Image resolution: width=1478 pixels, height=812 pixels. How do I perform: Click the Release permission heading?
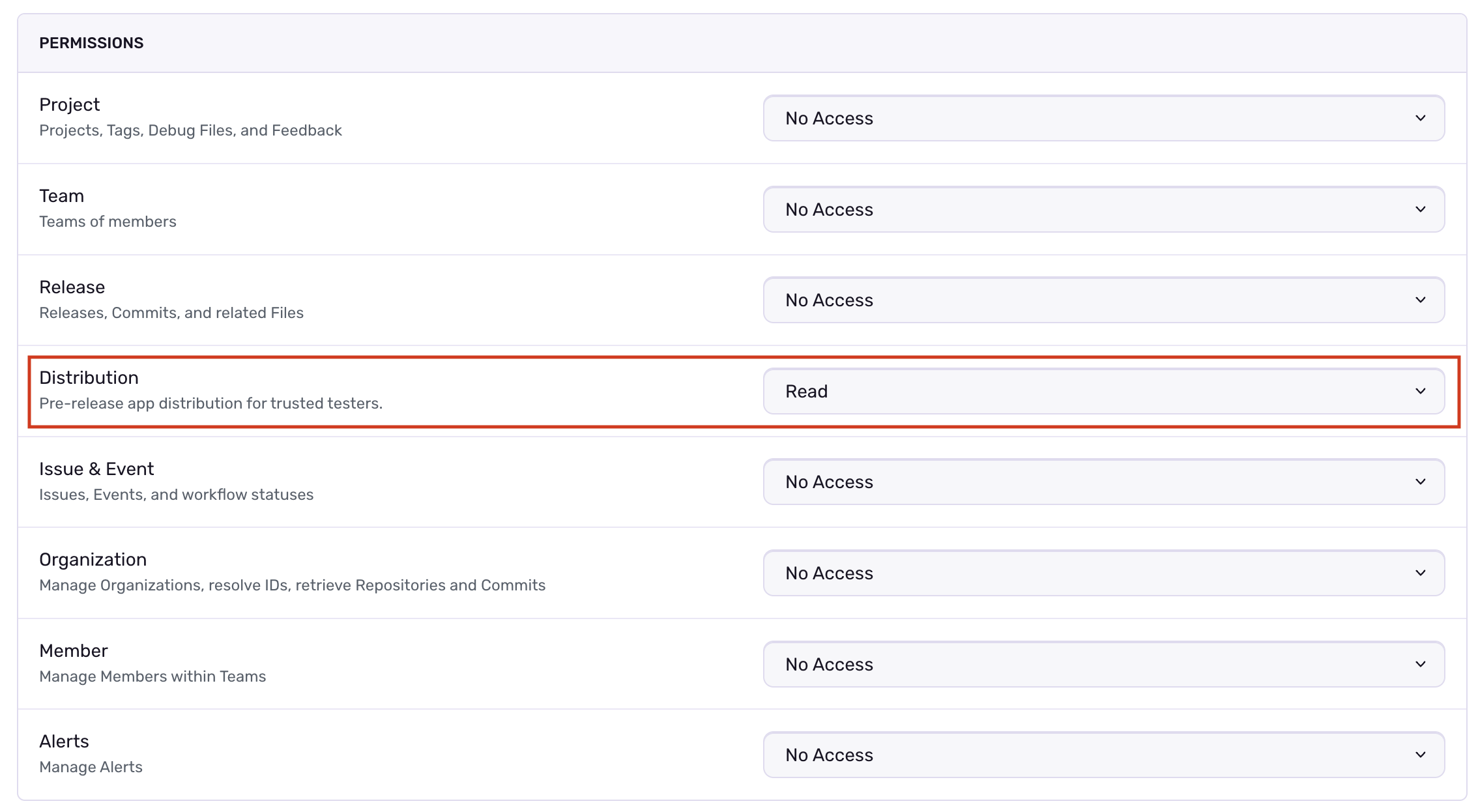72,287
